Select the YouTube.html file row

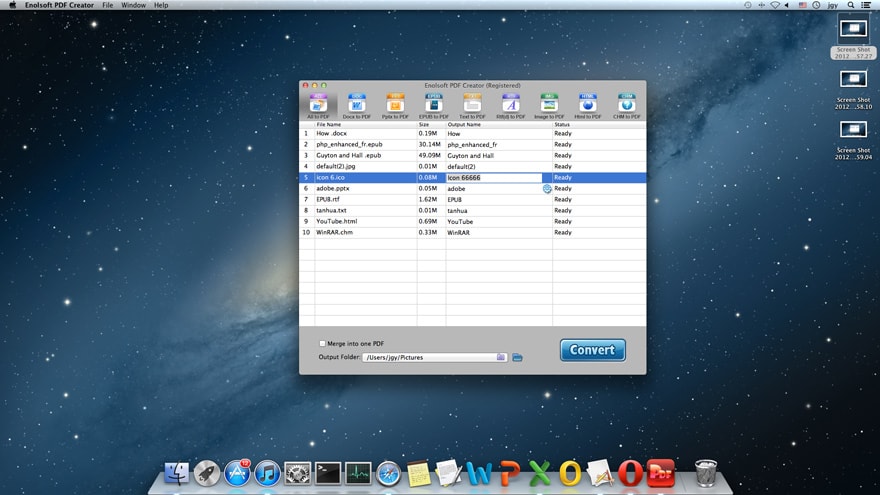click(x=473, y=221)
